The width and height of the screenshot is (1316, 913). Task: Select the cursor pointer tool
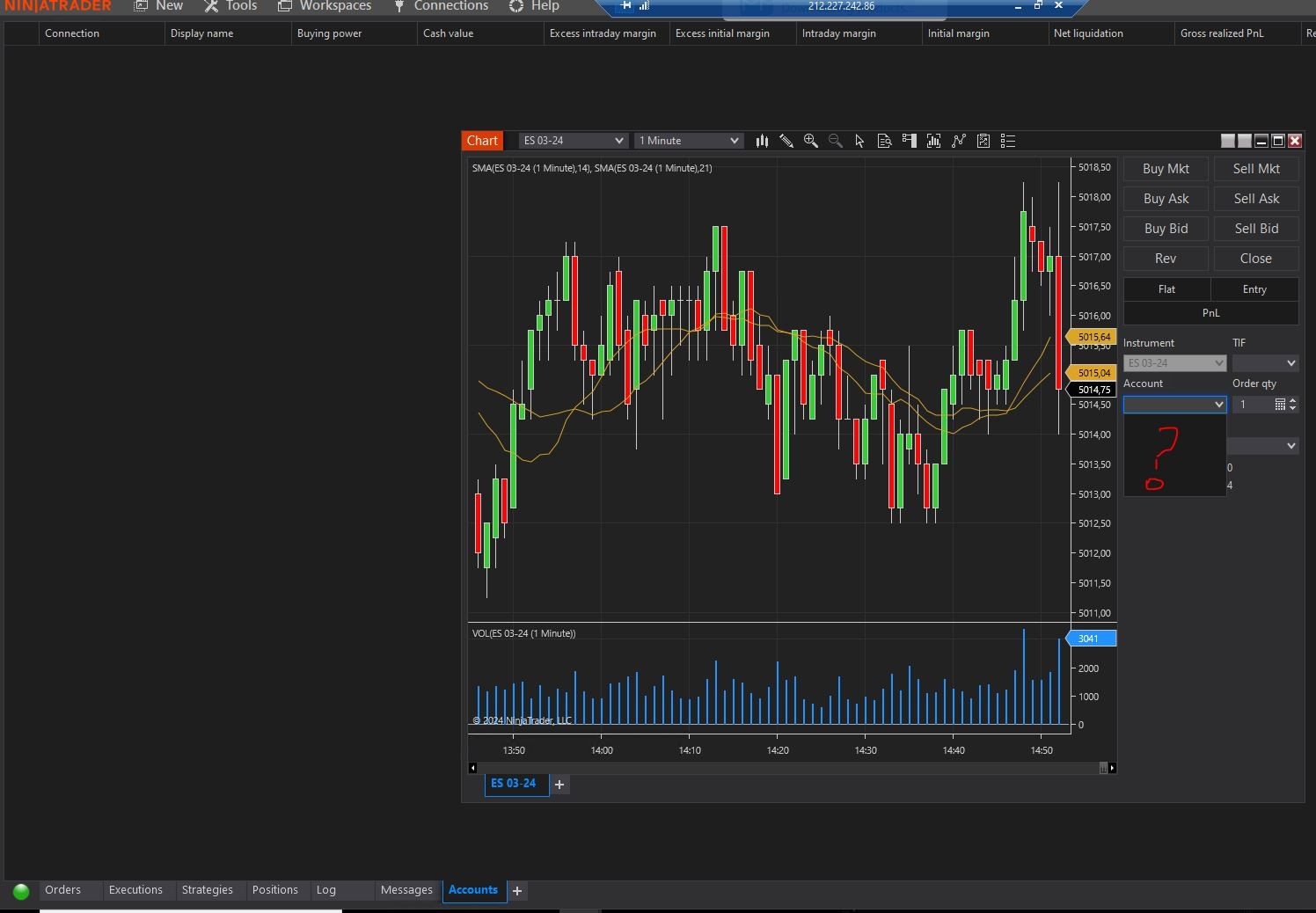860,141
